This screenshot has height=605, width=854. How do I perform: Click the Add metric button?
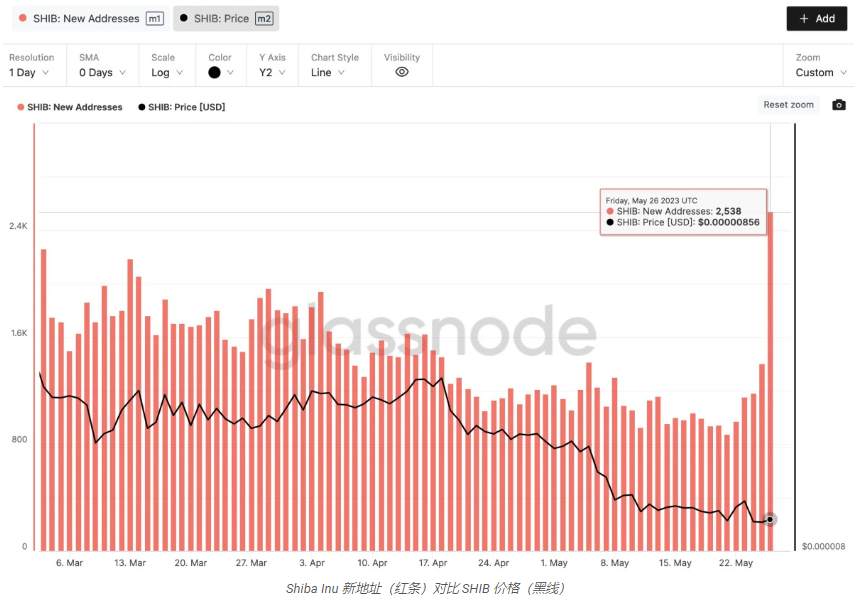click(x=816, y=19)
